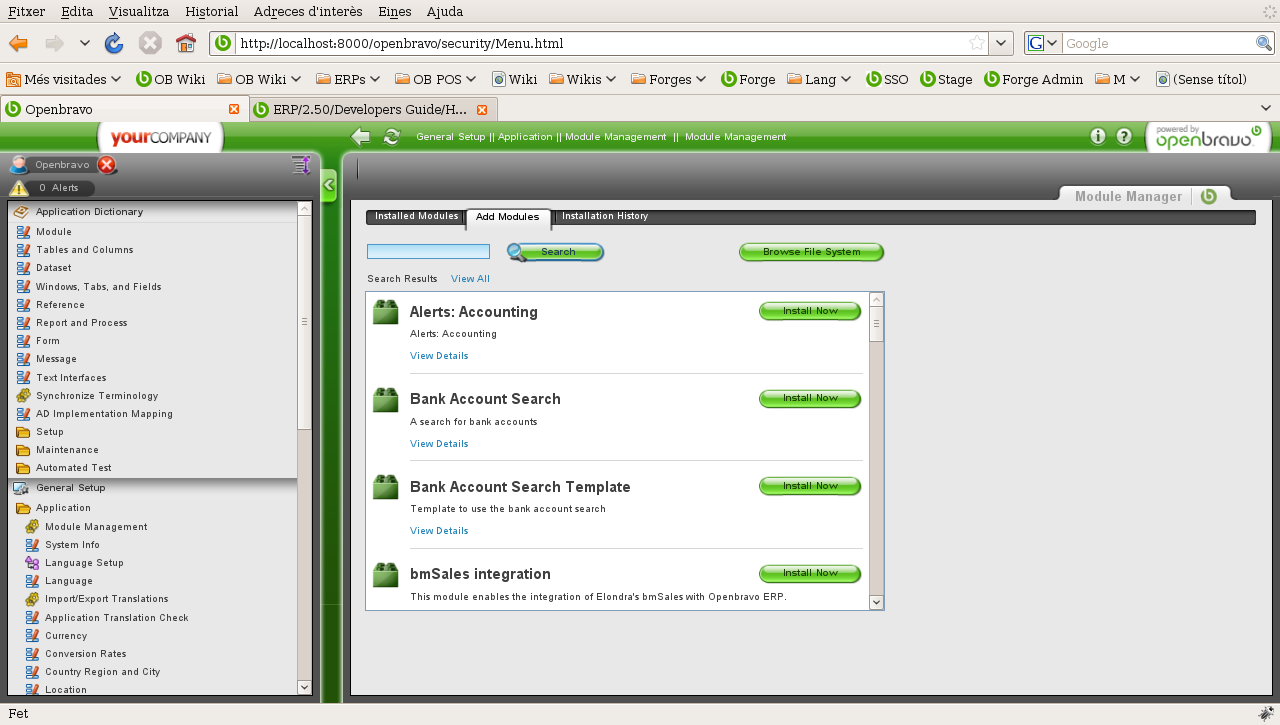Focus the Google search input box

(1158, 43)
